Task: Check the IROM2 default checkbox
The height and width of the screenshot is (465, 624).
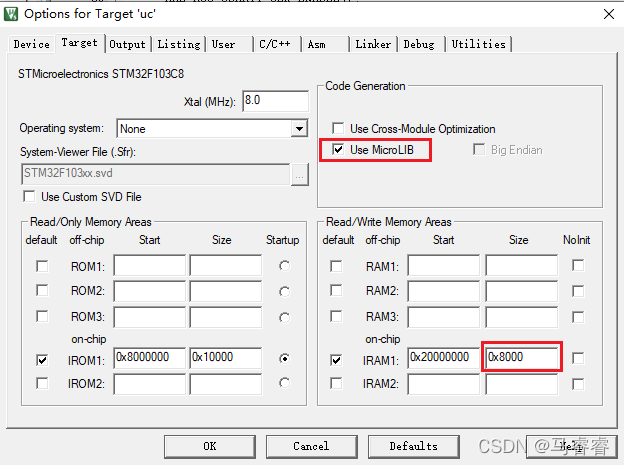Action: pyautogui.click(x=42, y=383)
